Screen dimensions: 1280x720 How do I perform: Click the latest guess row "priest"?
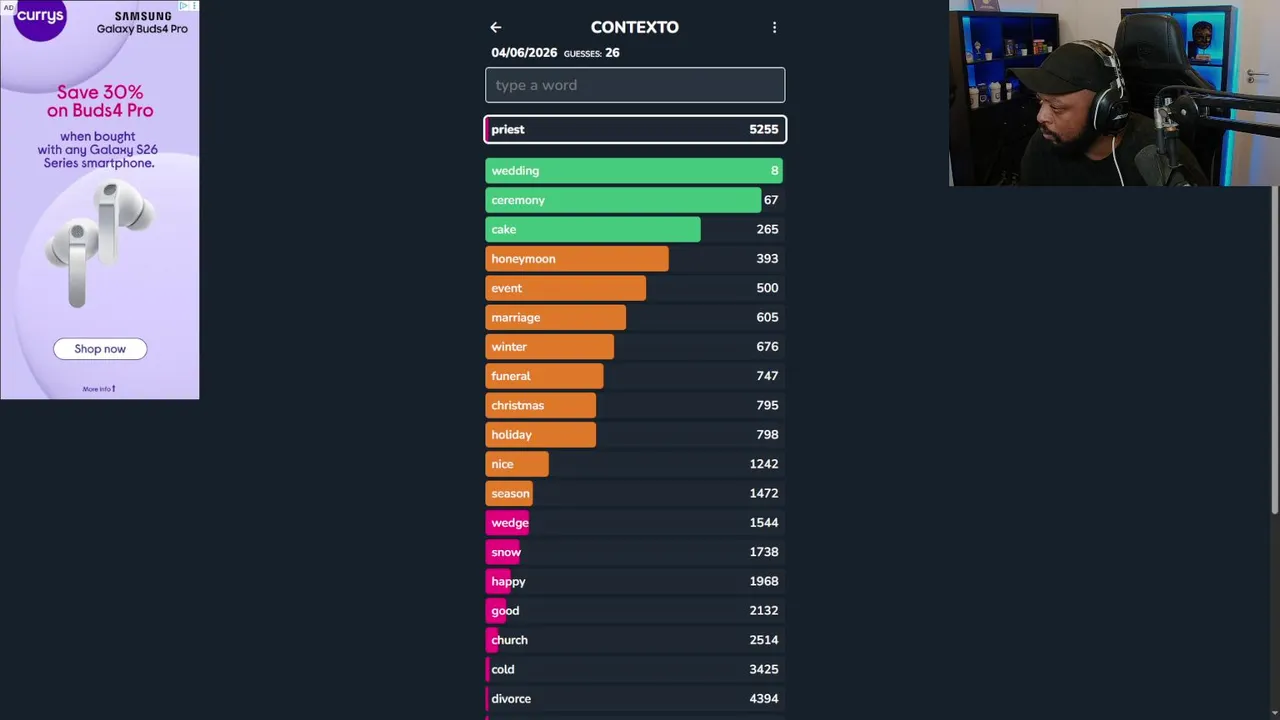(635, 129)
